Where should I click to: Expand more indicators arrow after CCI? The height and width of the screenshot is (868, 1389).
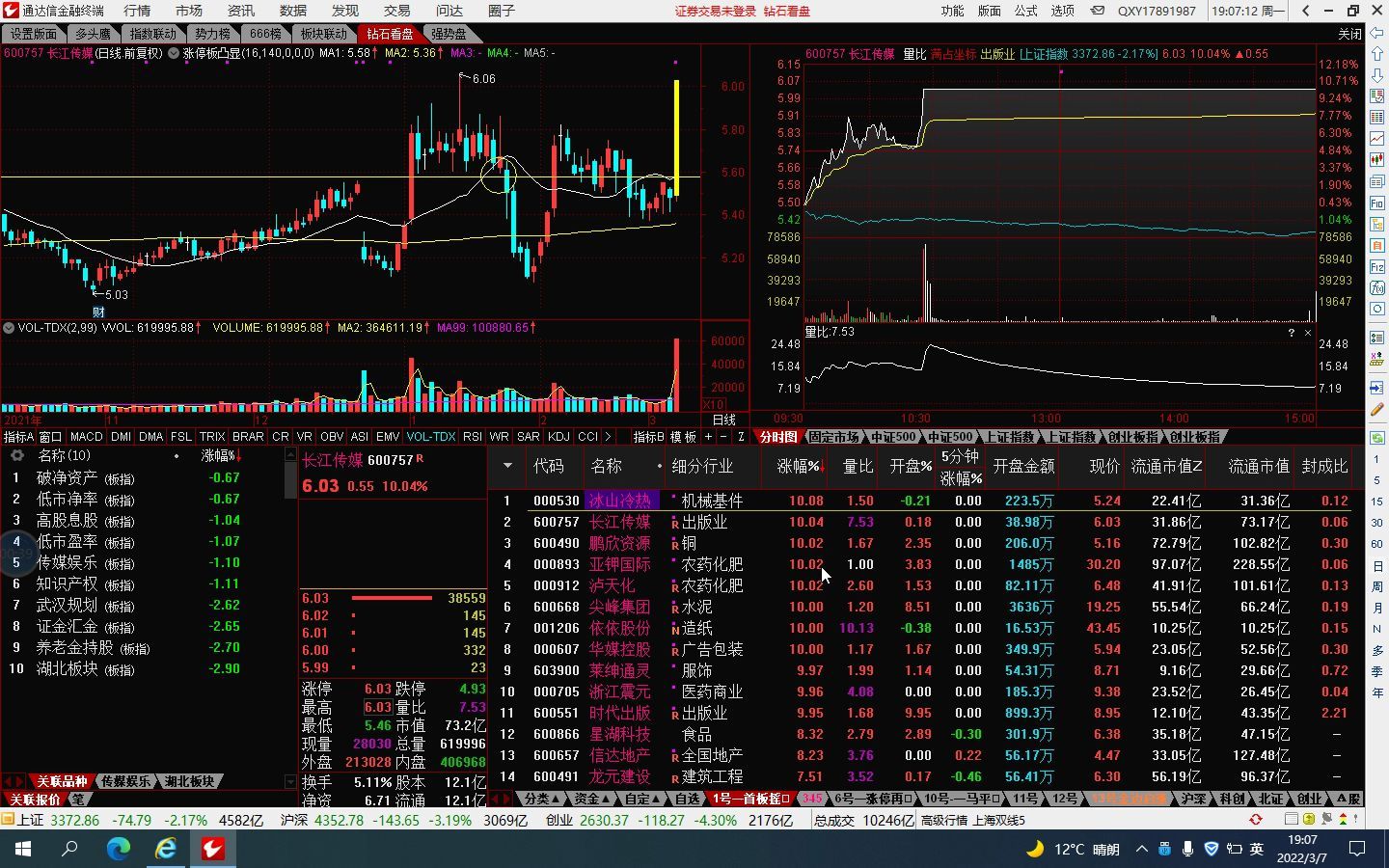pyautogui.click(x=608, y=436)
